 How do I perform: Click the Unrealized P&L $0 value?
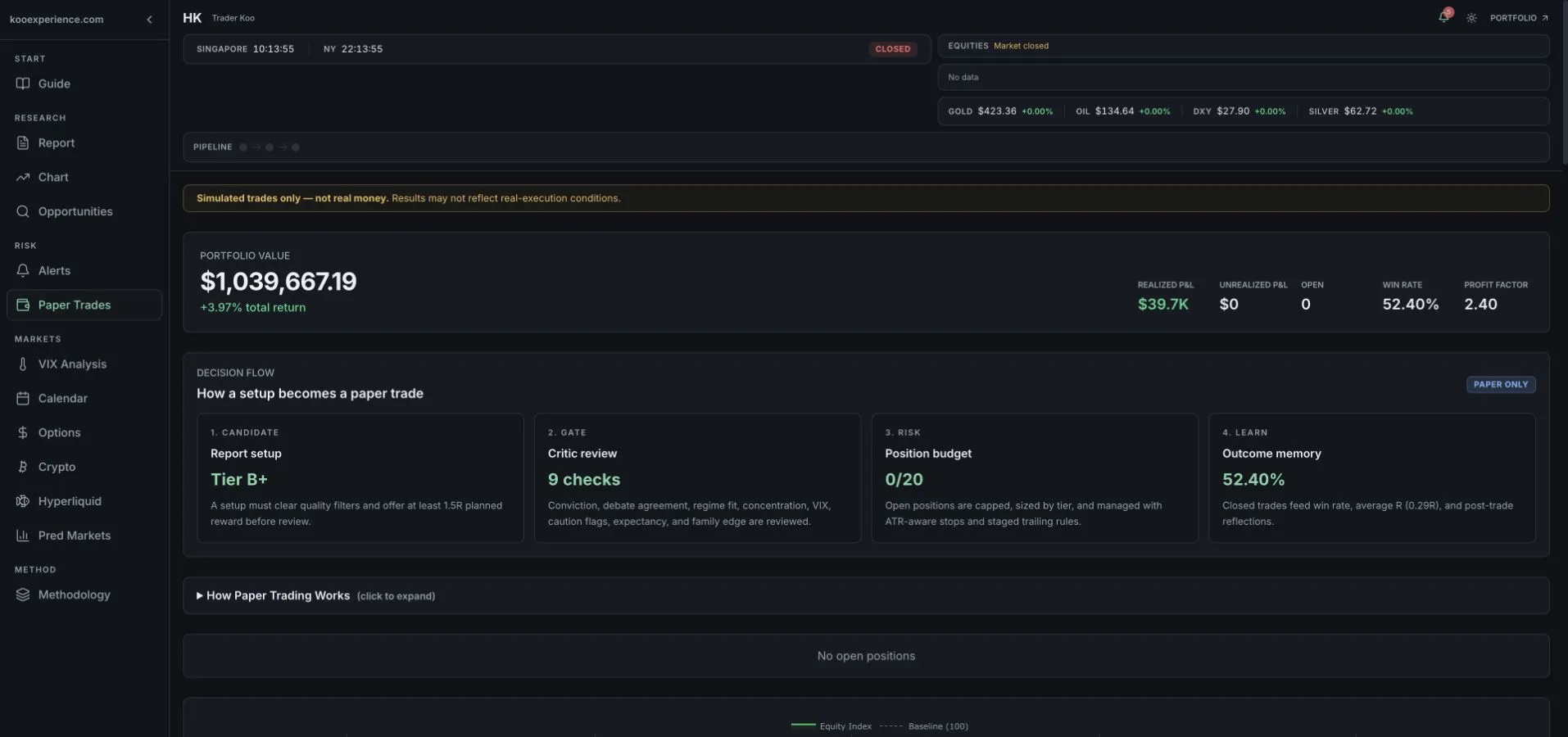click(1229, 305)
